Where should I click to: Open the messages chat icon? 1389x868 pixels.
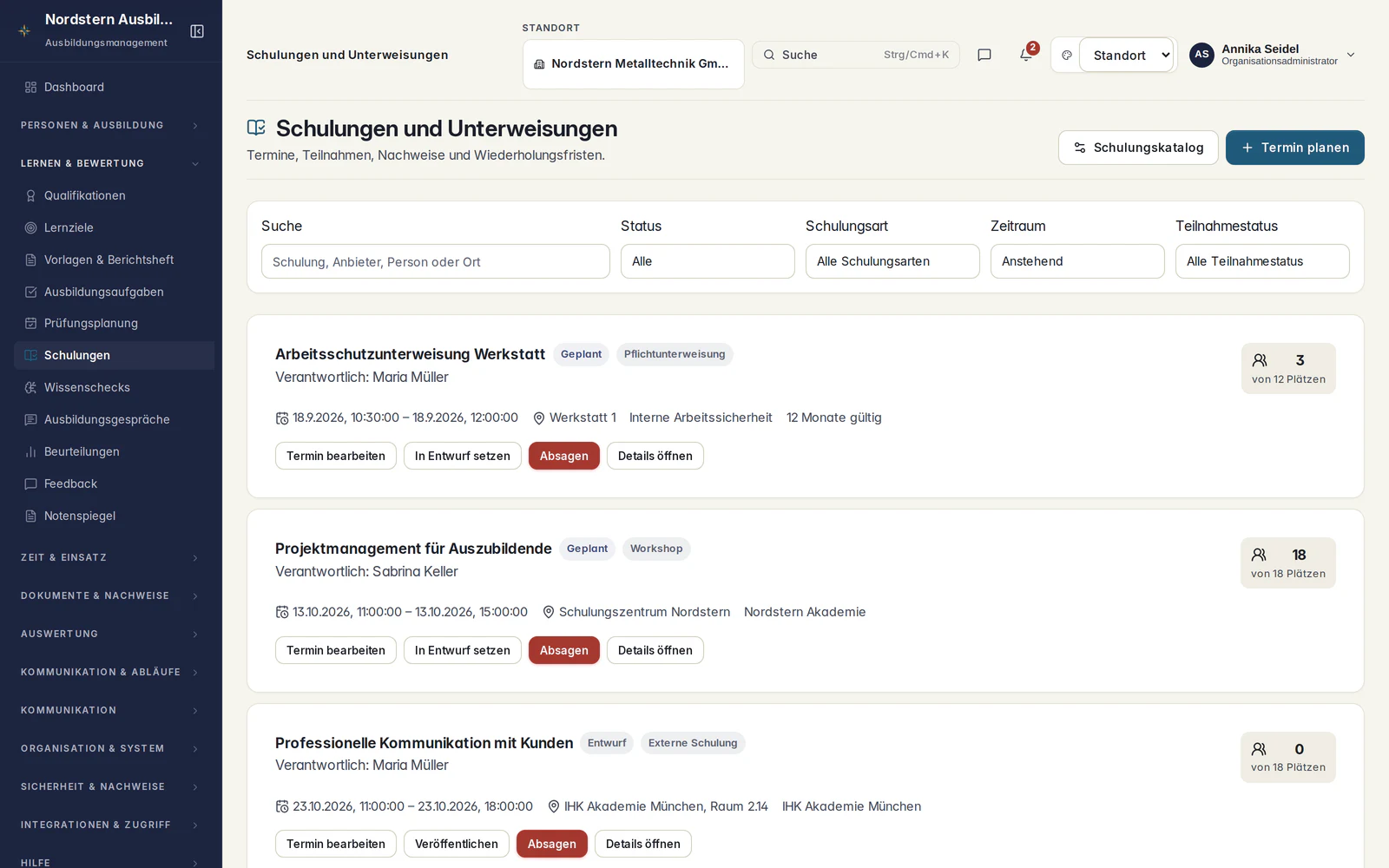984,55
